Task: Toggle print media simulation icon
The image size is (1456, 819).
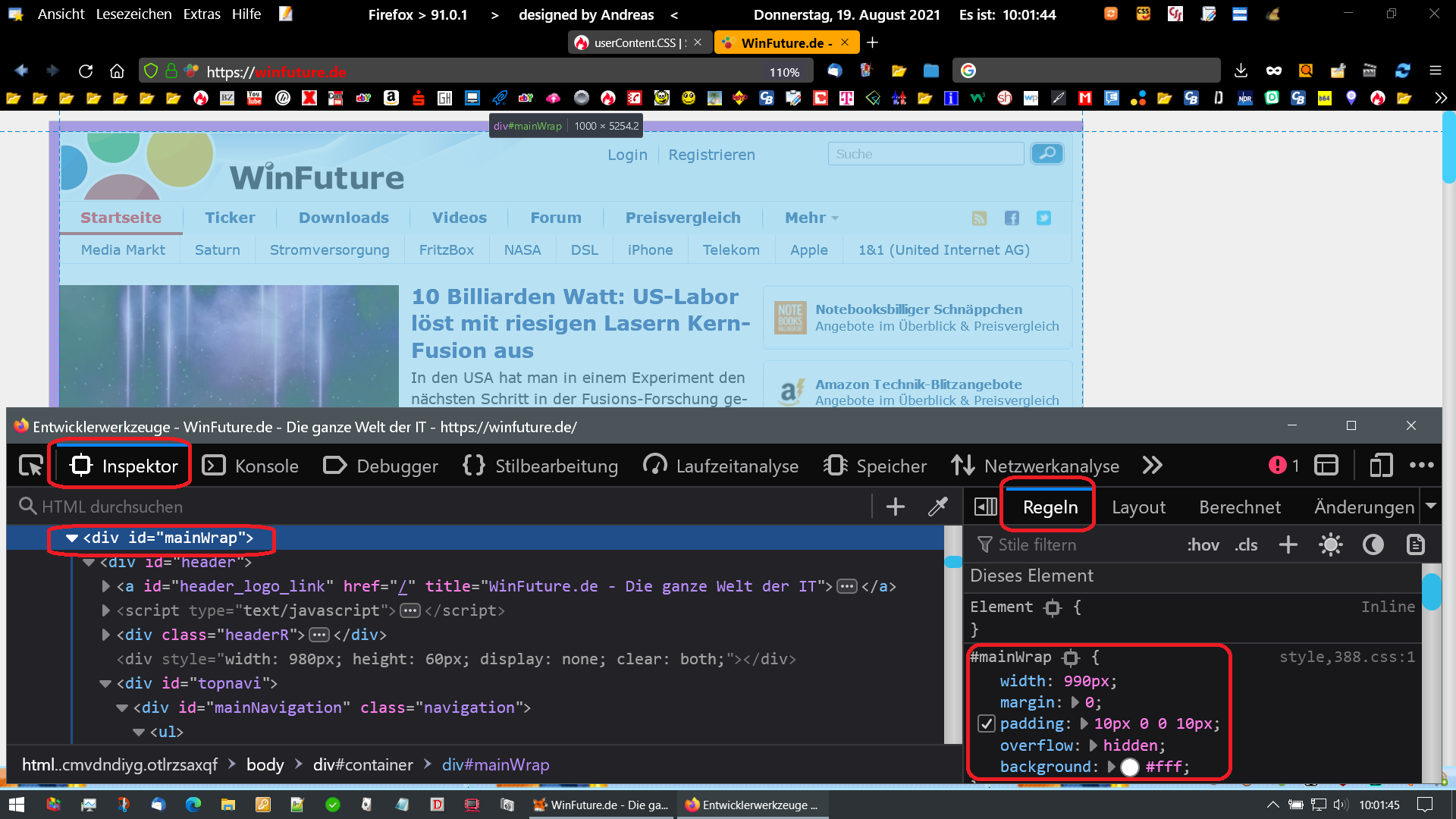Action: click(1416, 544)
